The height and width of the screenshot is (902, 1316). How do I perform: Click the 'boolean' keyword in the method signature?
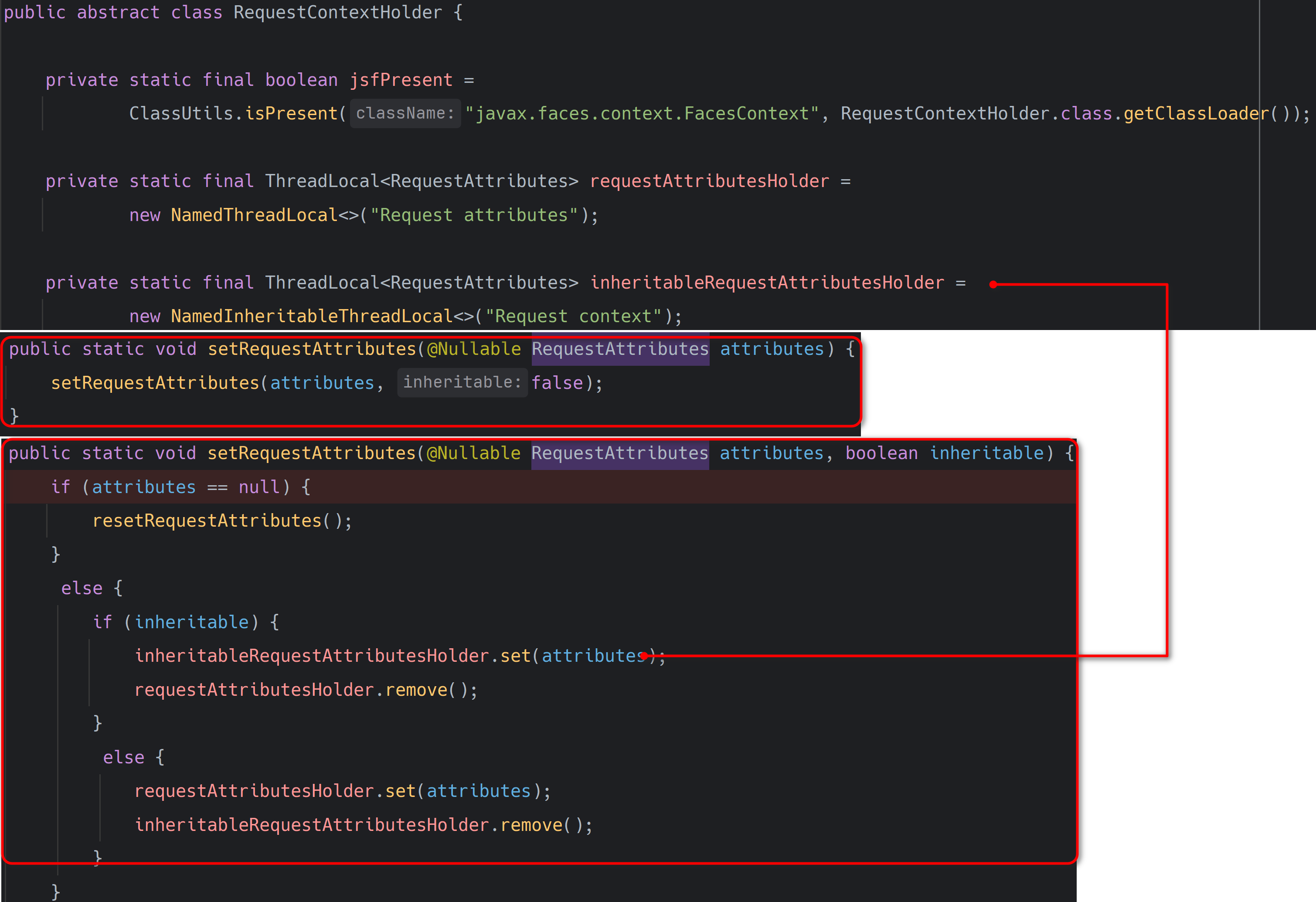tap(882, 453)
